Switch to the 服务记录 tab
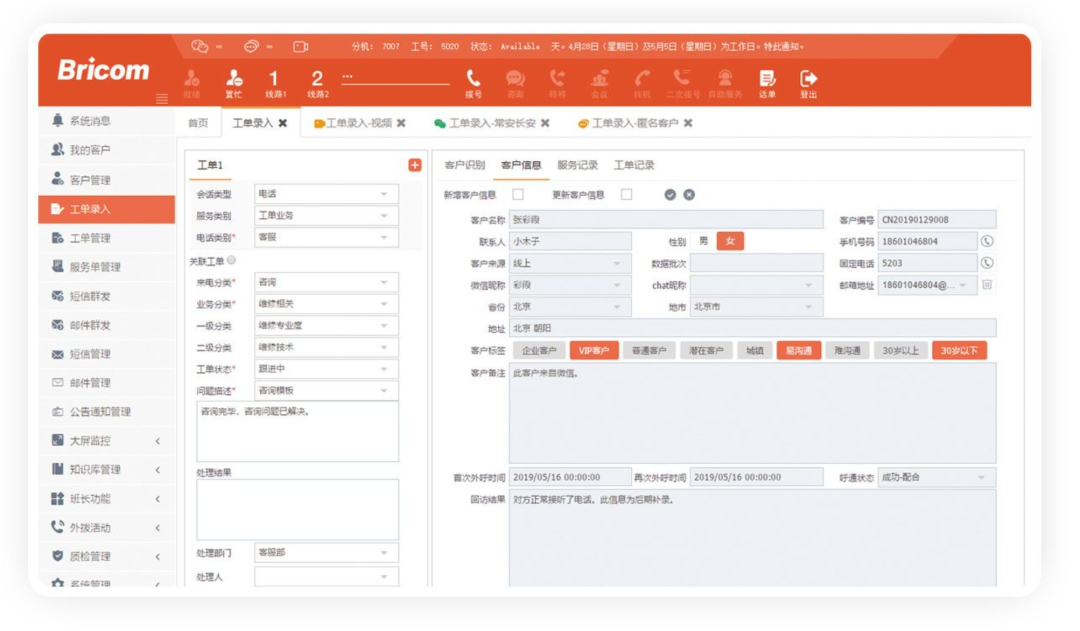Image resolution: width=1080 pixels, height=631 pixels. pos(577,165)
